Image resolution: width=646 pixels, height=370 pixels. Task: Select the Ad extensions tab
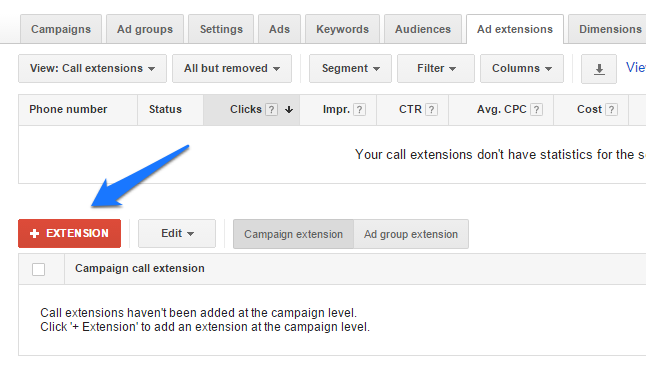[x=515, y=29]
